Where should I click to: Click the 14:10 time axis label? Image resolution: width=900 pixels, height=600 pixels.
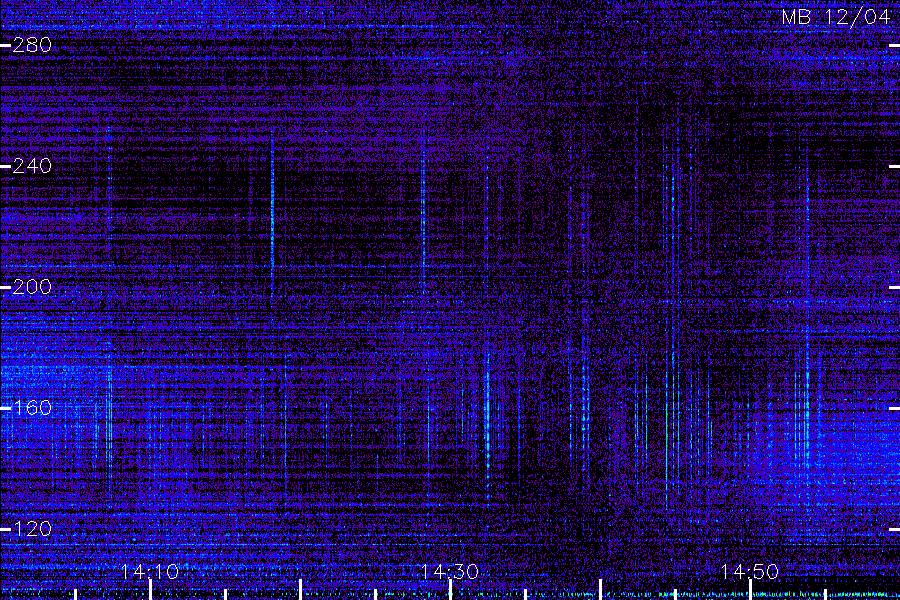pyautogui.click(x=150, y=571)
